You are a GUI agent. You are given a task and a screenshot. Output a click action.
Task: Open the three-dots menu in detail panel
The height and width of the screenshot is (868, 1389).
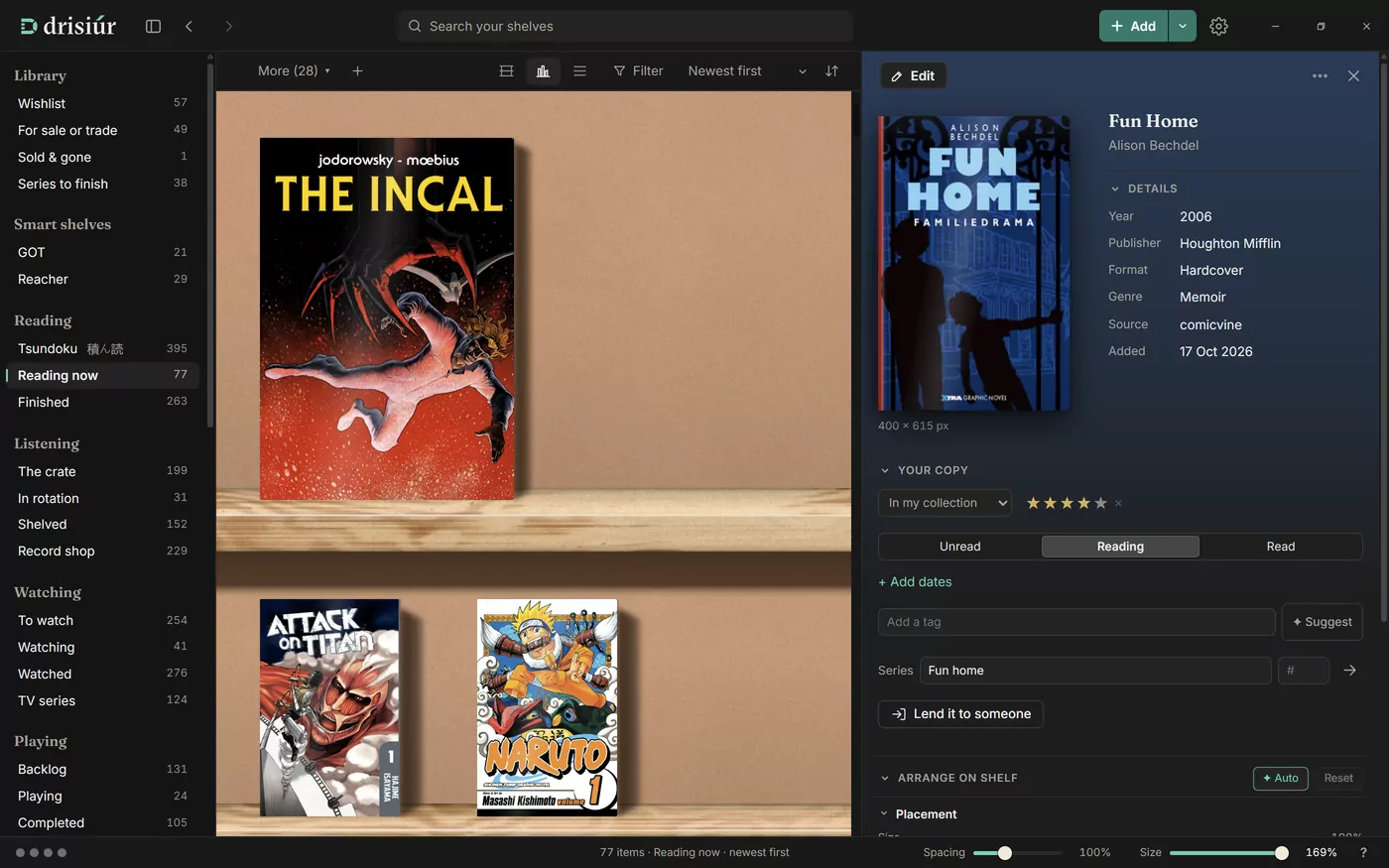1320,75
